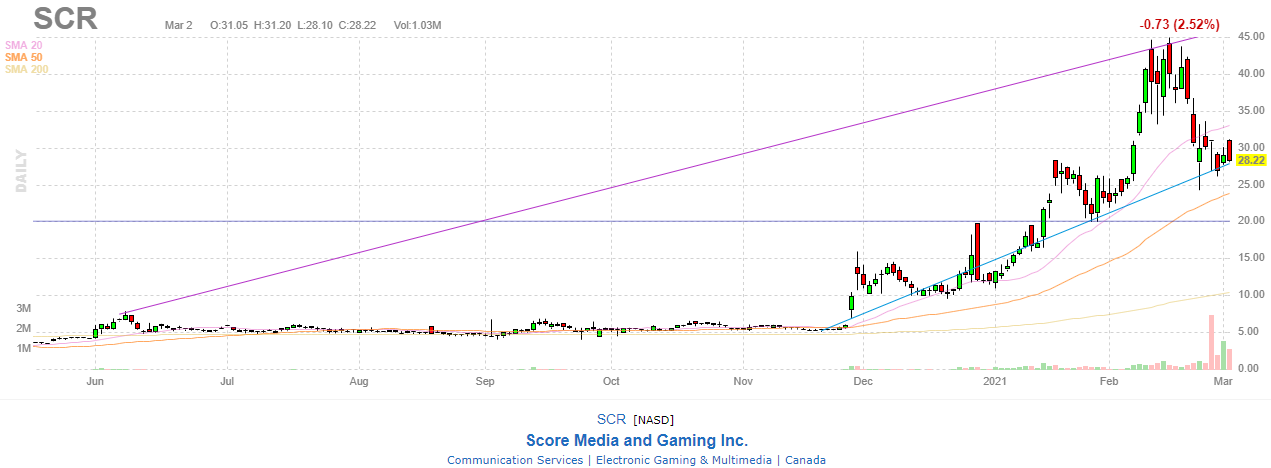Click the DAILY timeframe label
The width and height of the screenshot is (1271, 468).
(x=20, y=172)
